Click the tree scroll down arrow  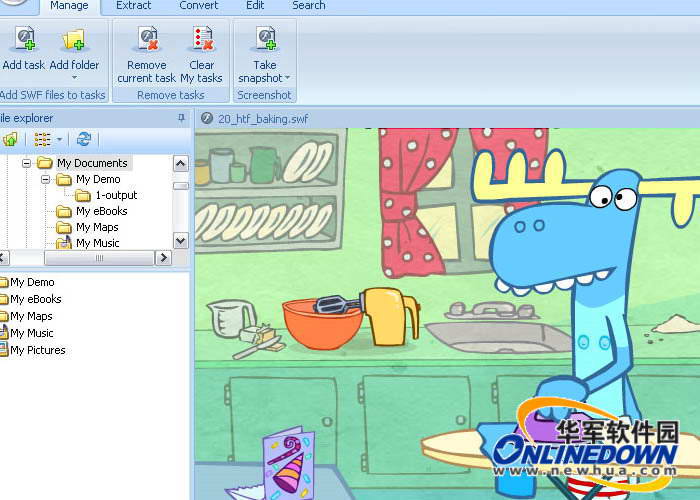coord(180,241)
